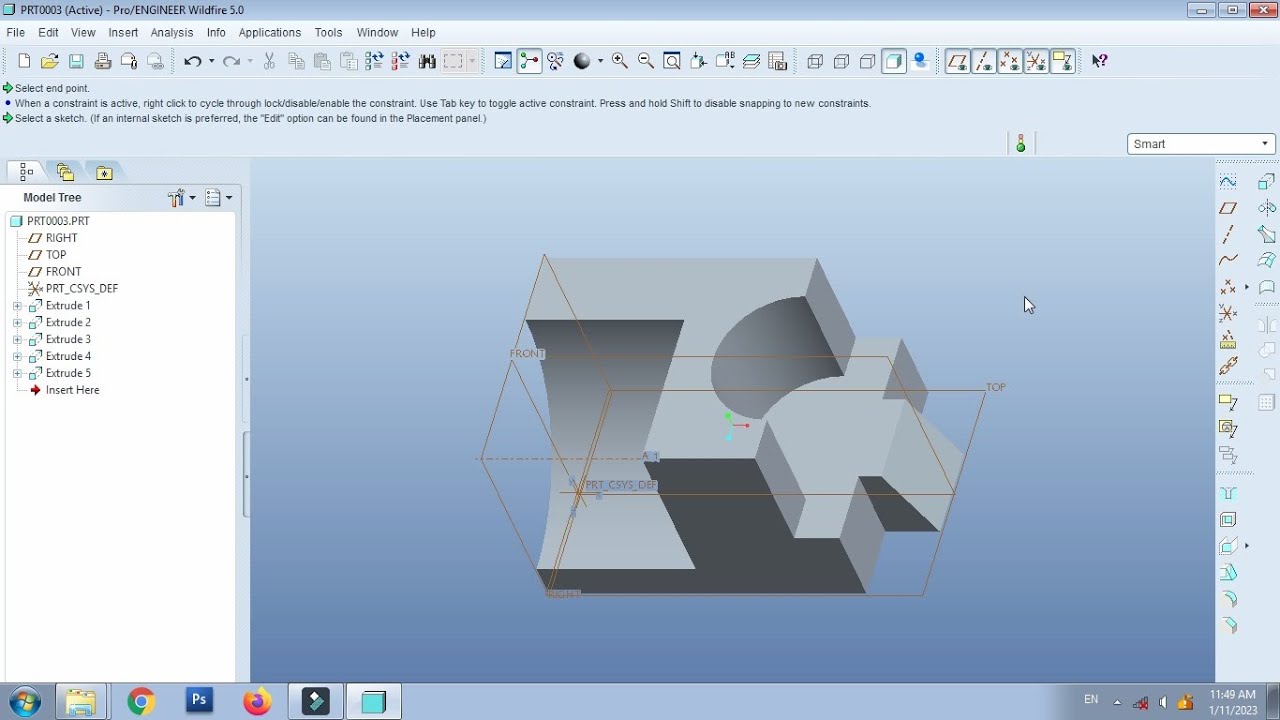
Task: Toggle datum axes display
Action: pyautogui.click(x=983, y=61)
